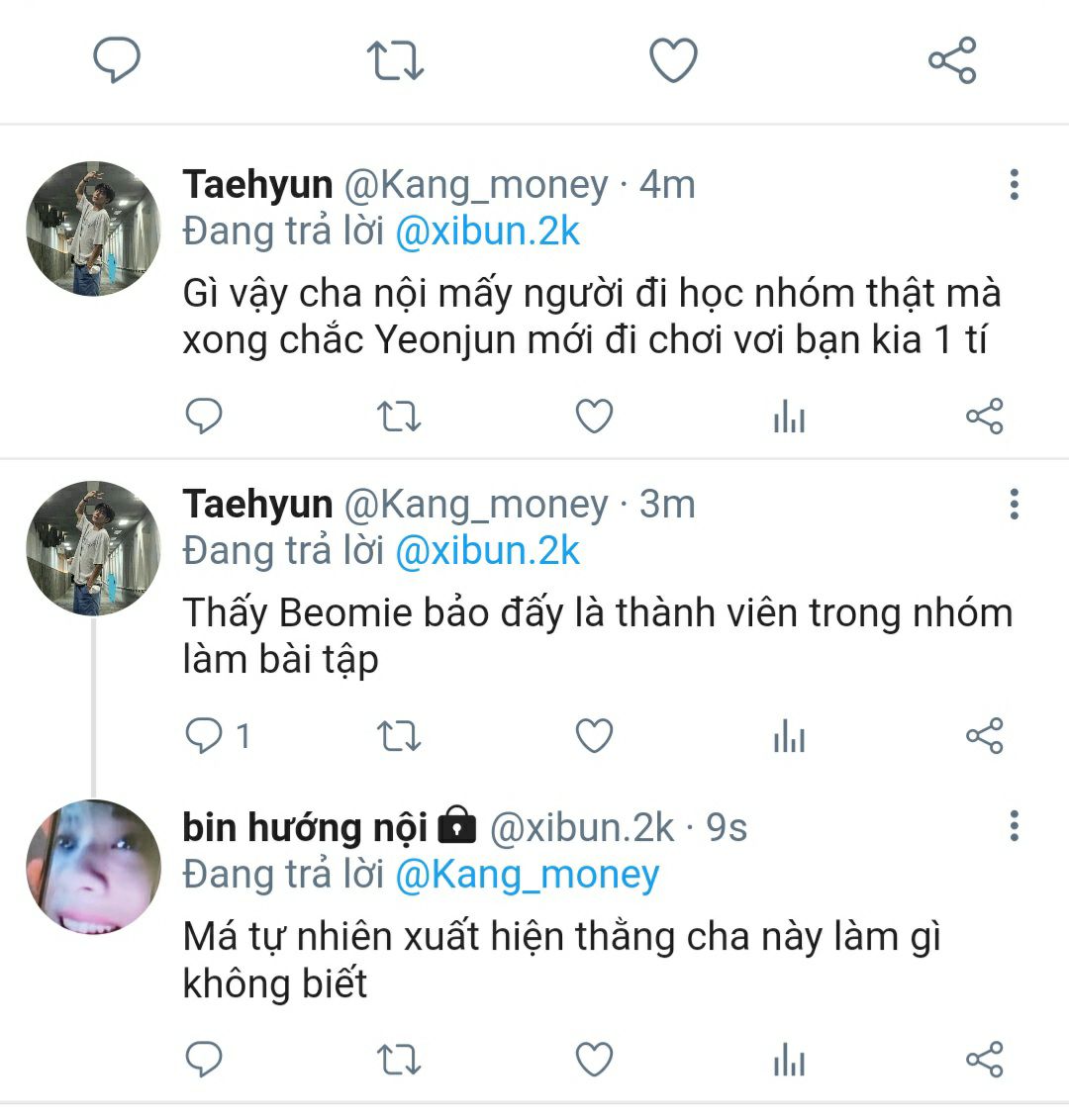Share the main tweet at top
1069x1120 pixels.
tap(952, 61)
